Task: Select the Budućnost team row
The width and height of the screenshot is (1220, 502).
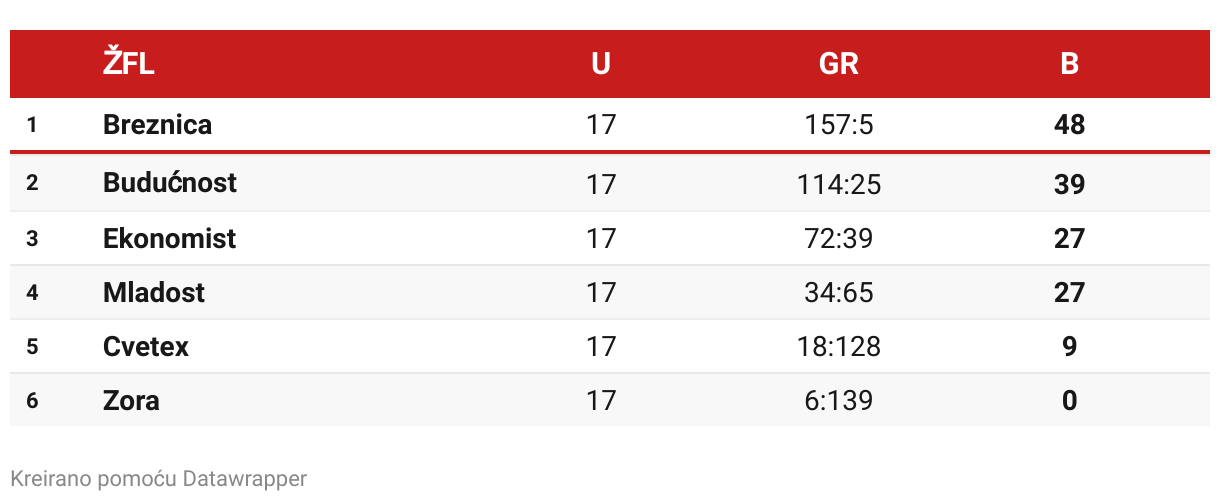Action: click(610, 184)
